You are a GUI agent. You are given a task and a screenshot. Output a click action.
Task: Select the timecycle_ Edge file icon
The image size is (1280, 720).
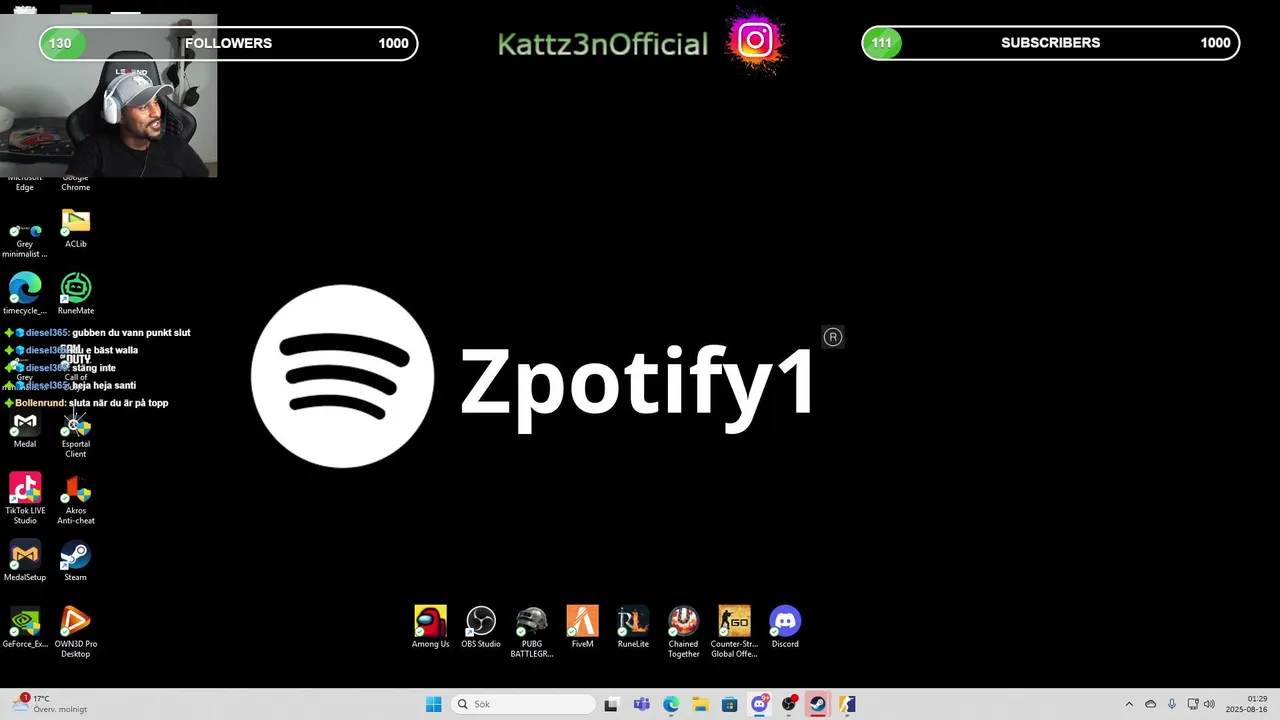(25, 294)
